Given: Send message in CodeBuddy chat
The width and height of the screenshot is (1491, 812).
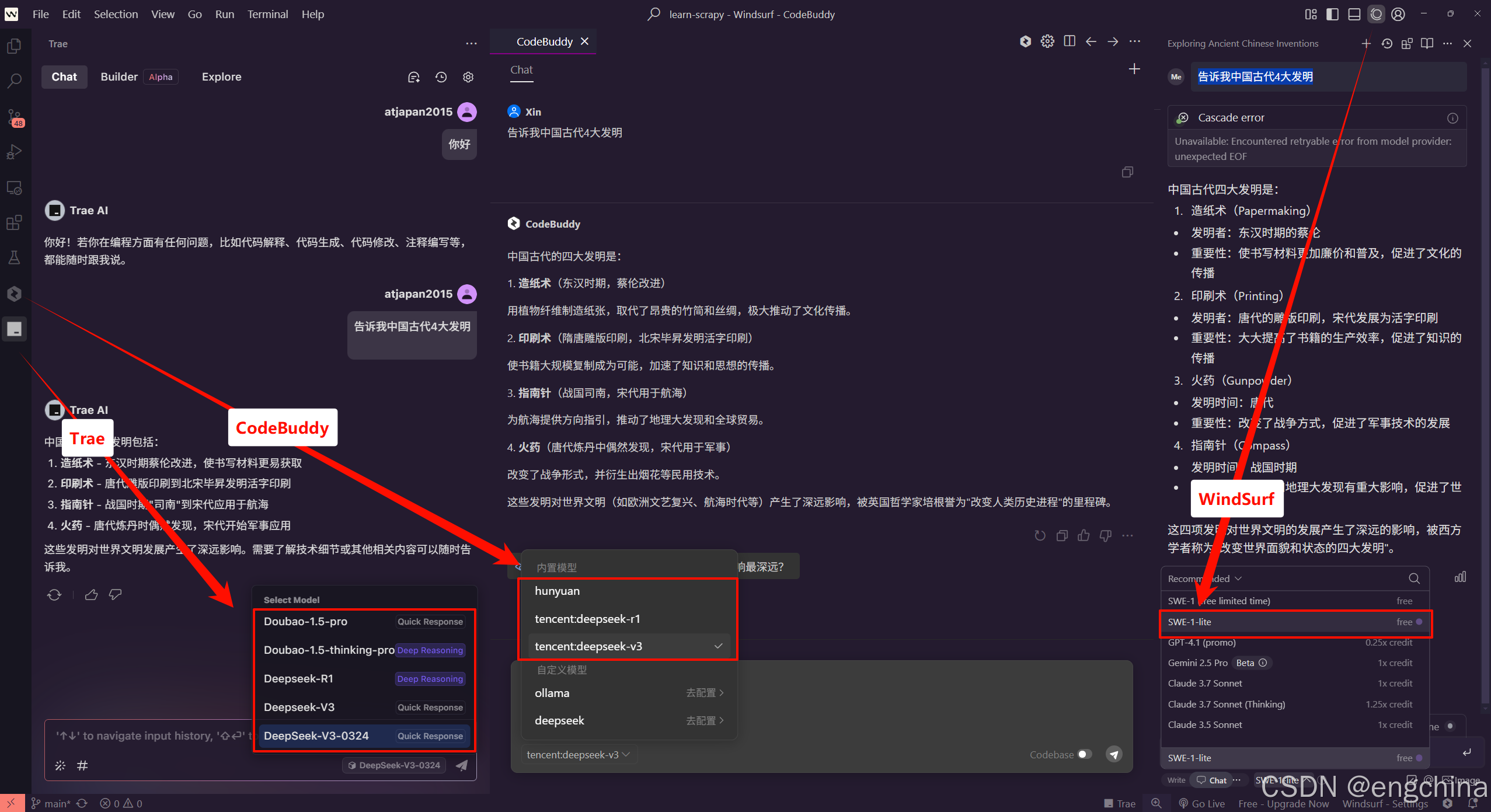Looking at the screenshot, I should tap(1114, 754).
